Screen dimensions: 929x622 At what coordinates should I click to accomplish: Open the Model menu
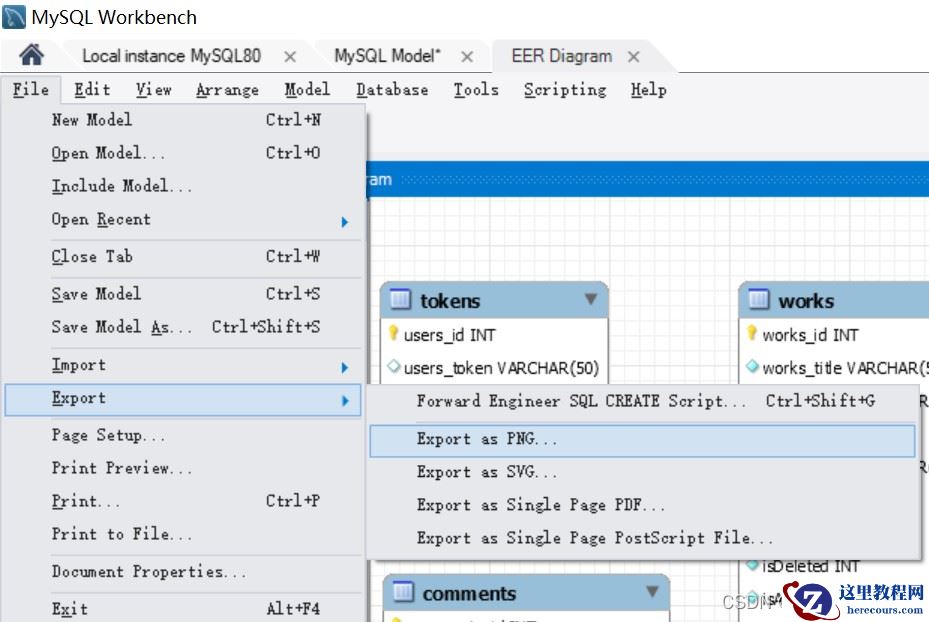click(307, 89)
